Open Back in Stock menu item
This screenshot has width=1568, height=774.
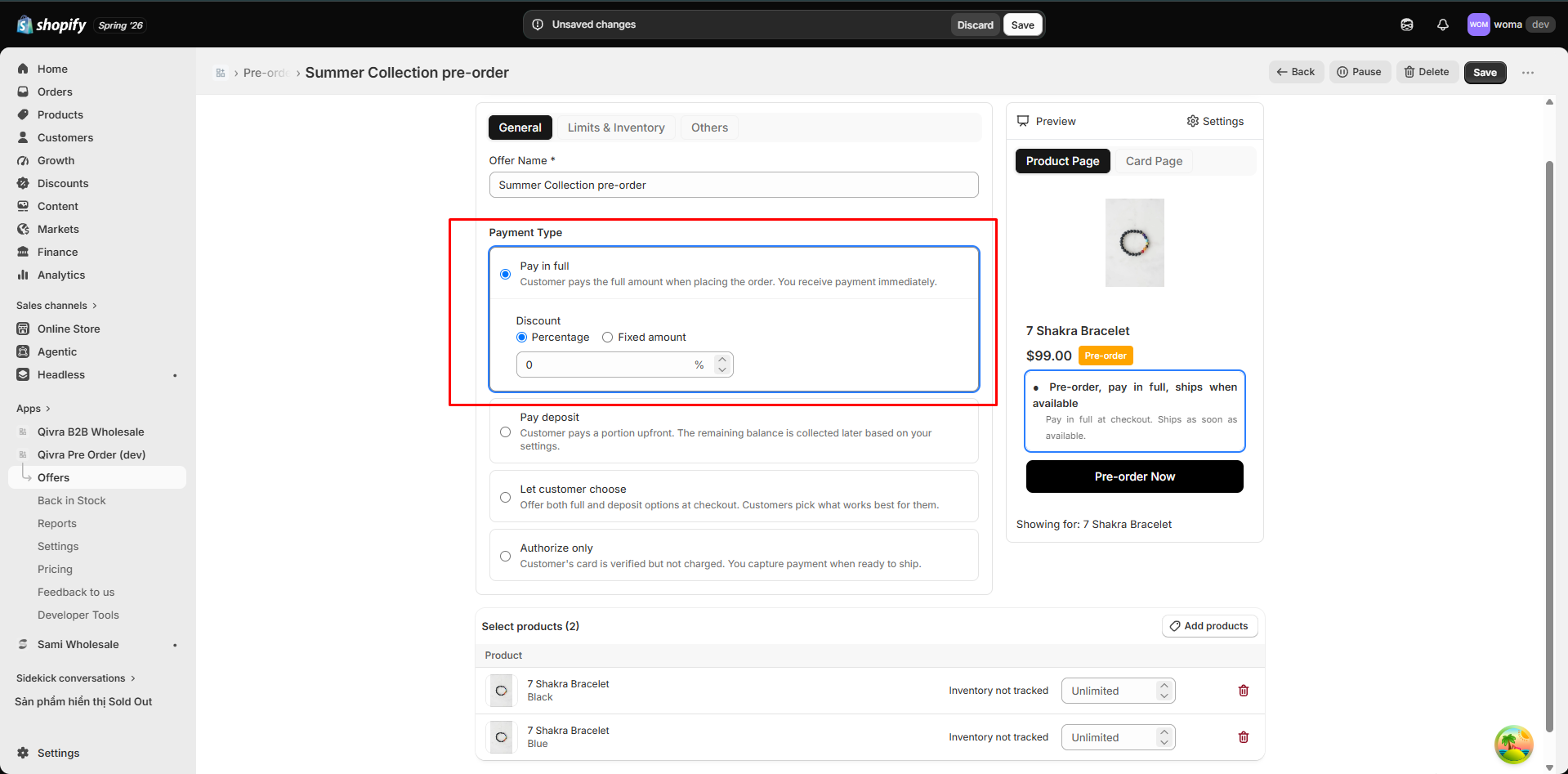72,500
